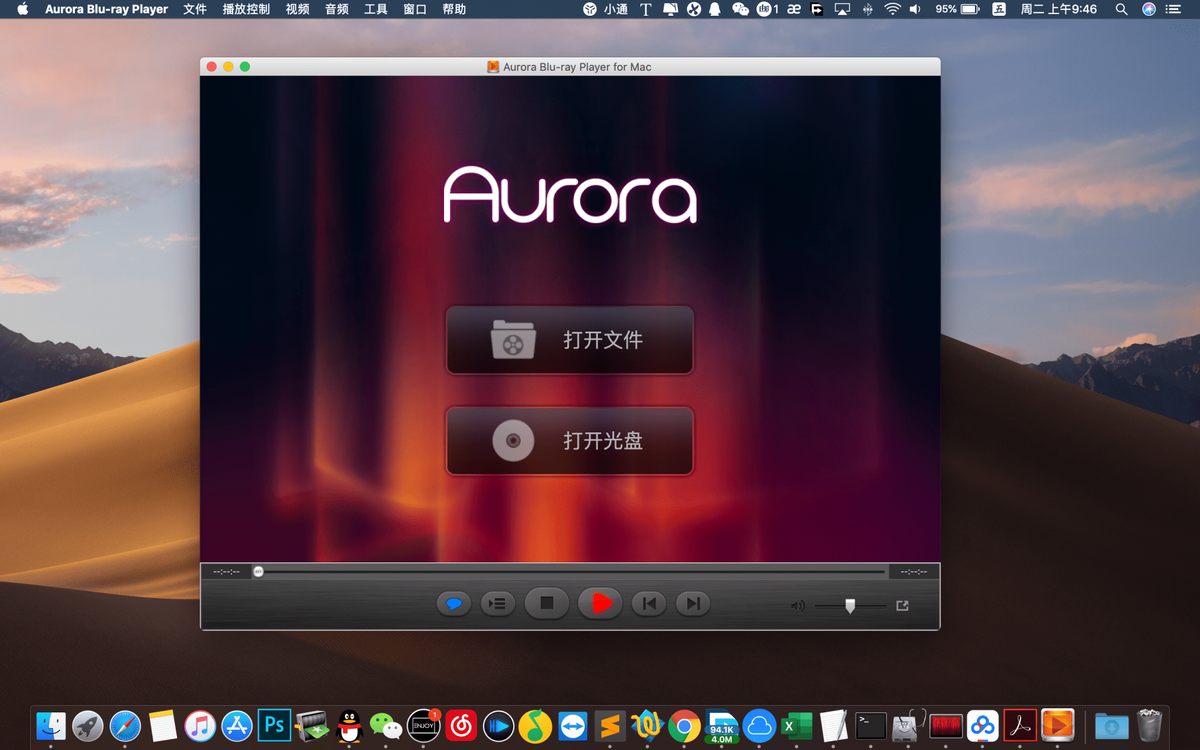Image resolution: width=1200 pixels, height=750 pixels.
Task: Click the blue share bubble icon
Action: 454,603
